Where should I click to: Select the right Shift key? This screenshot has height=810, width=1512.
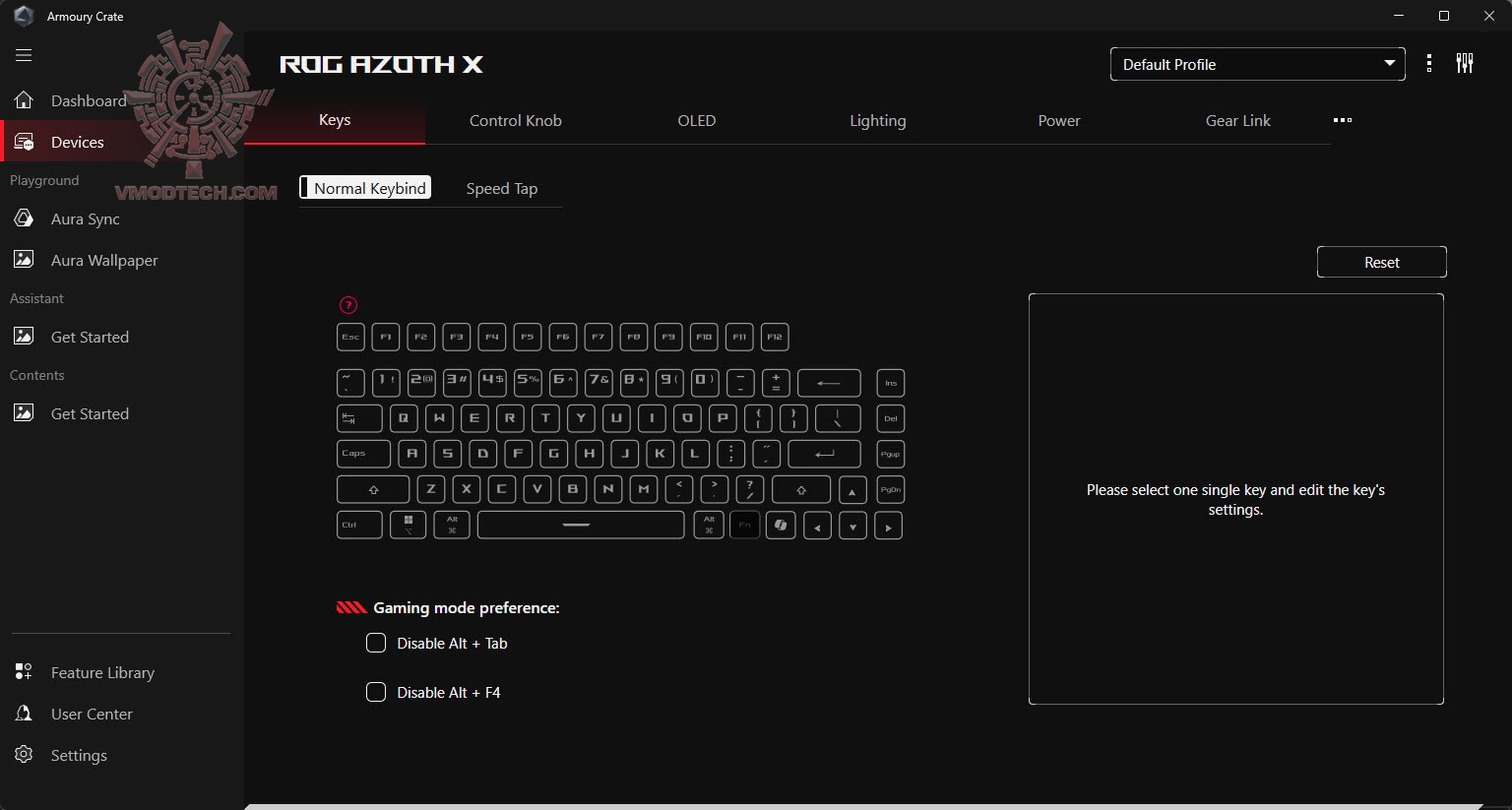tap(801, 489)
